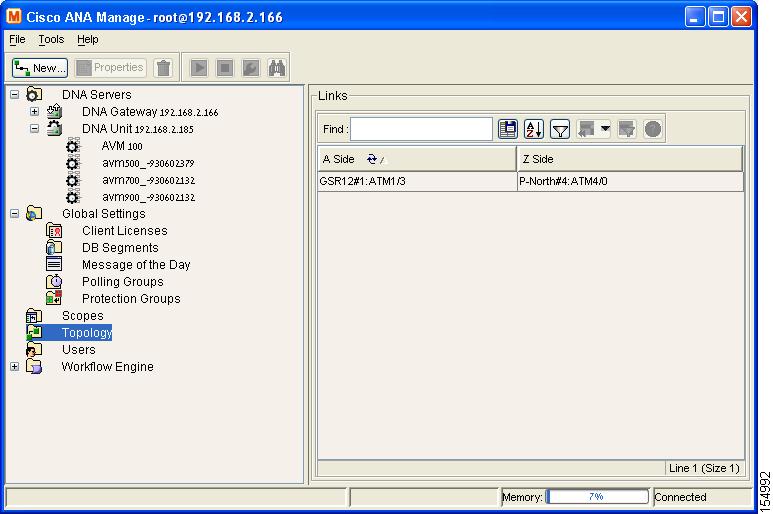Open Polling Groups
This screenshot has width=773, height=514.
tap(123, 282)
